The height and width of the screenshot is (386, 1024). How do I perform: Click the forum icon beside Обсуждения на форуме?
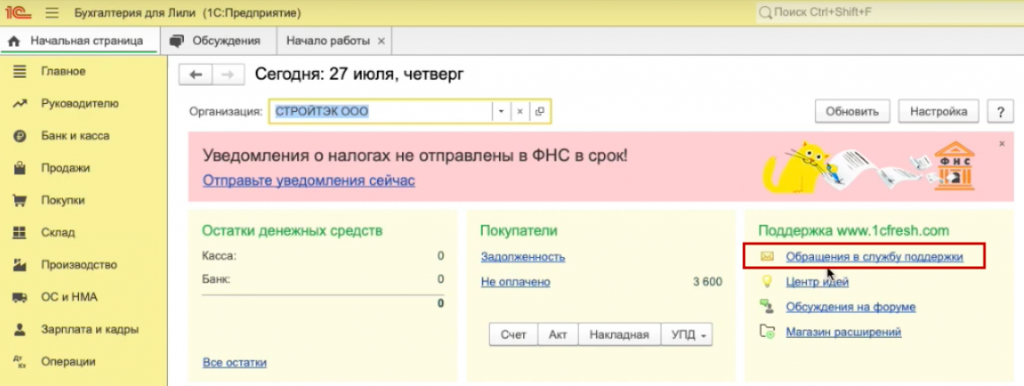tap(767, 306)
